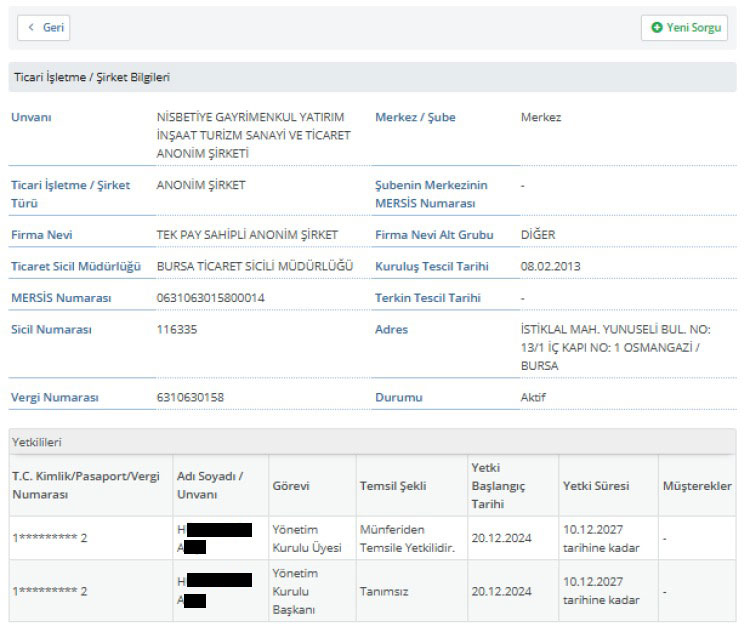Go back using the Geri button
750x638 pixels.
(x=44, y=28)
